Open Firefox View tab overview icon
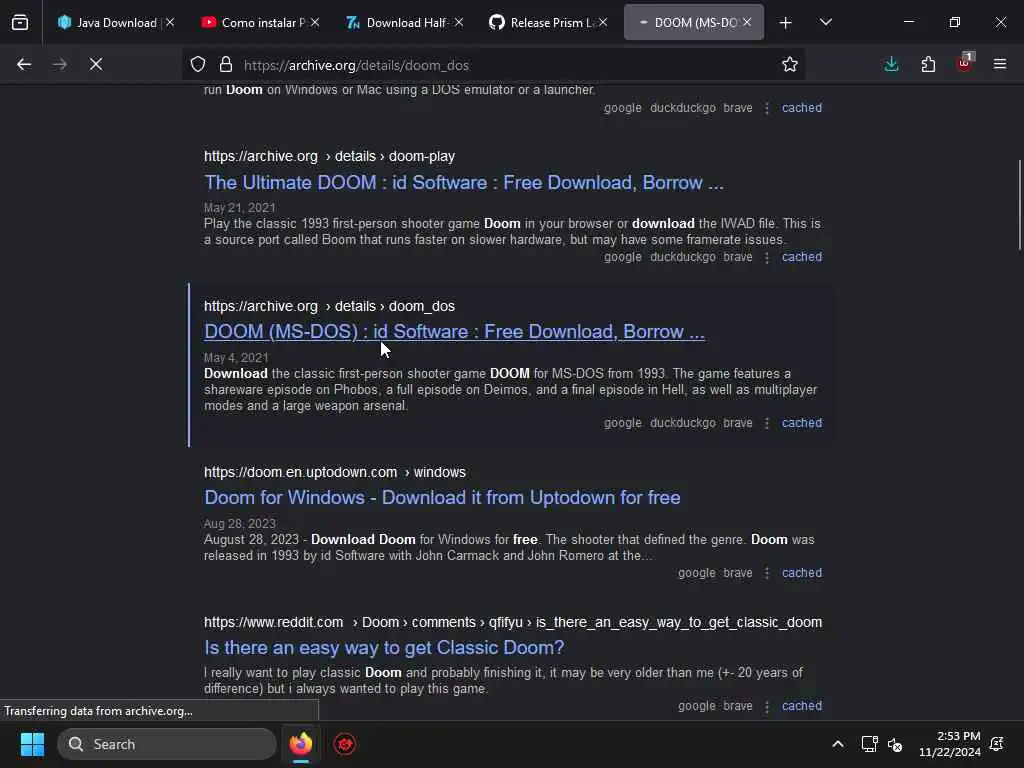Viewport: 1024px width, 768px height. click(x=20, y=22)
